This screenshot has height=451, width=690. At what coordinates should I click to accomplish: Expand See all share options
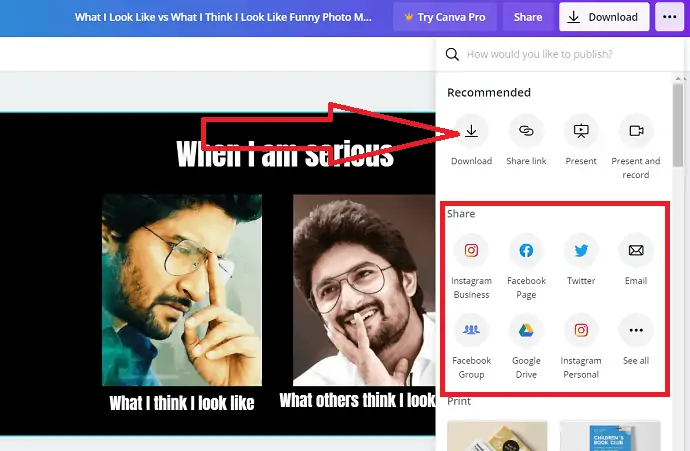(636, 330)
